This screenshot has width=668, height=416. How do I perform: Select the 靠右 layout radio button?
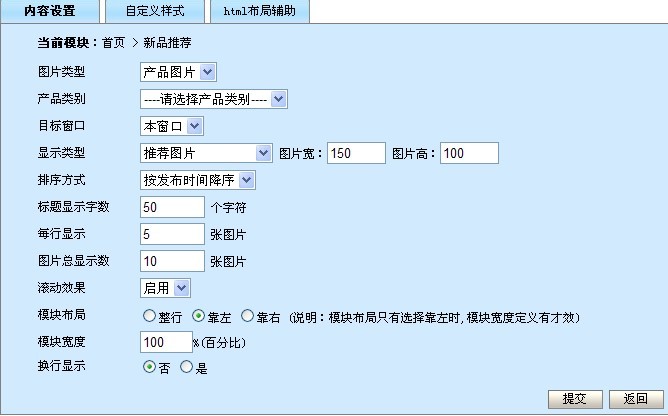(x=247, y=316)
